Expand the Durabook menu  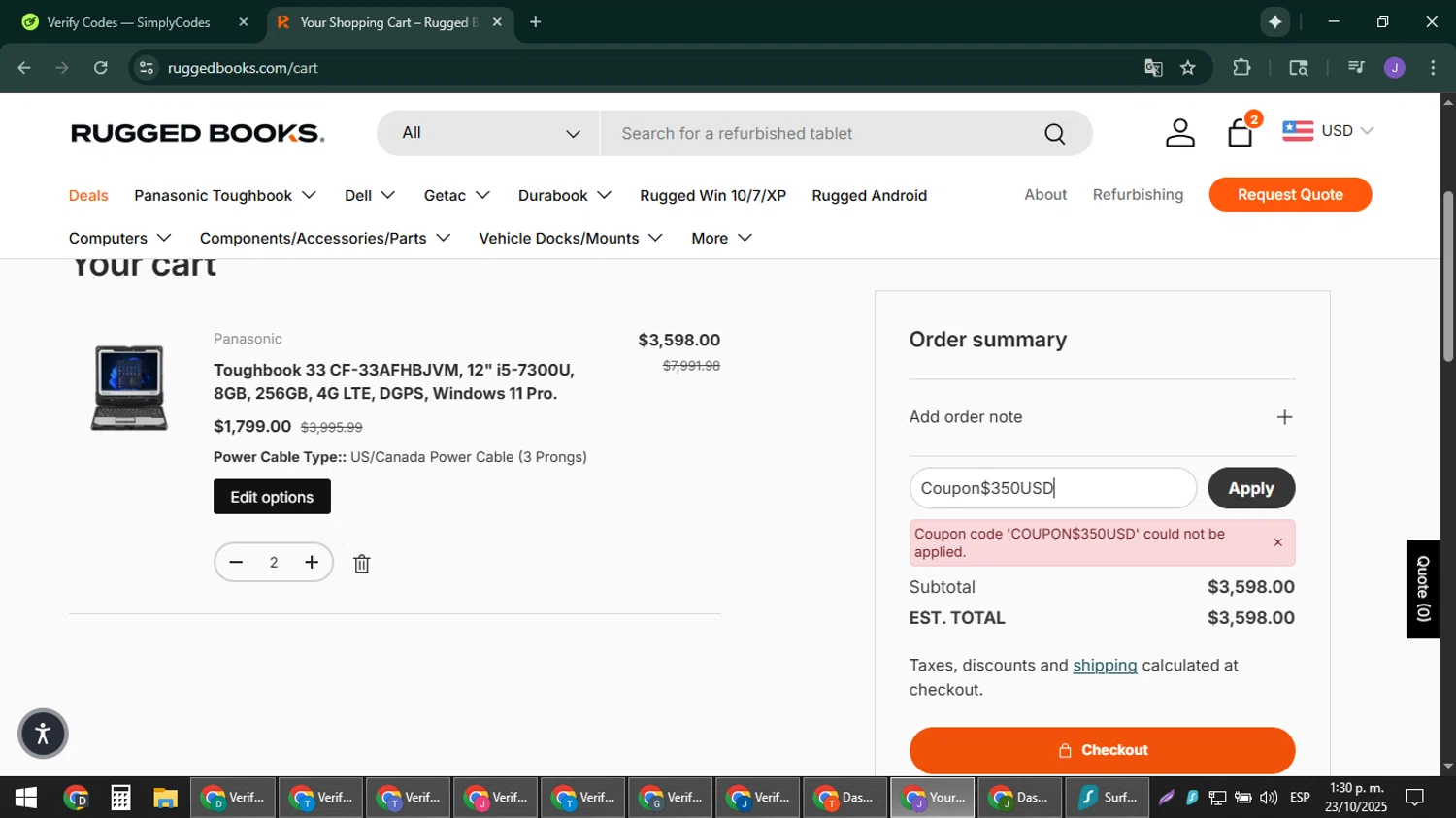(565, 196)
